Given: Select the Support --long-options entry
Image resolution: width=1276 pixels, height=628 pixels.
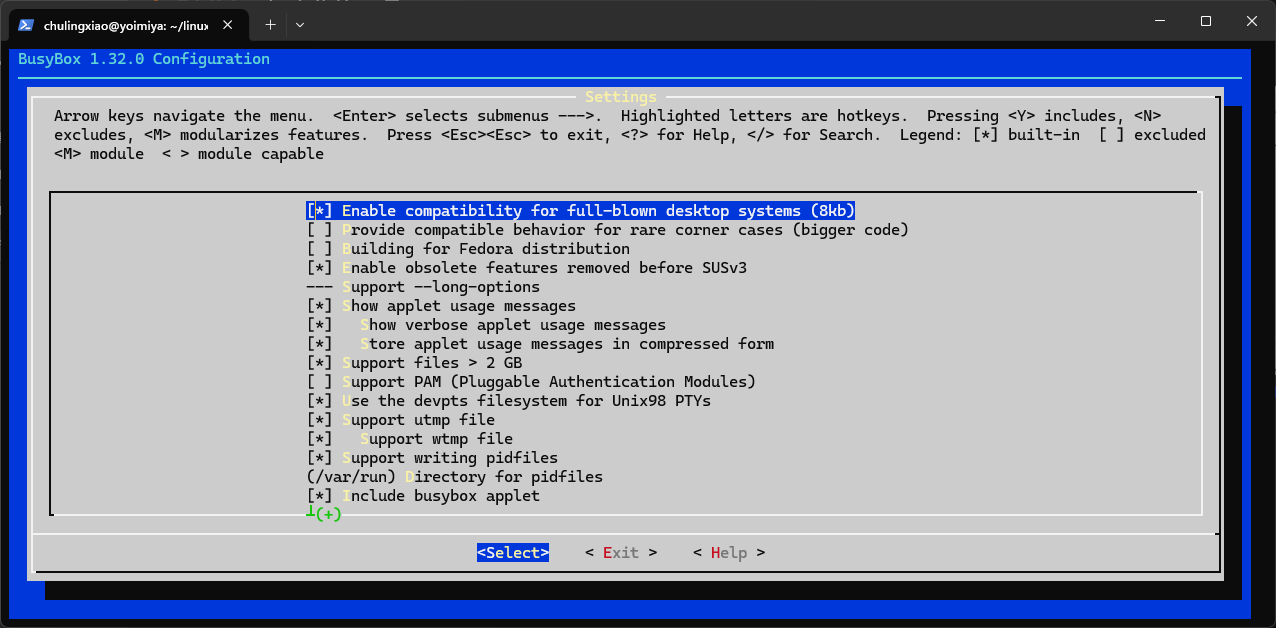Looking at the screenshot, I should point(423,287).
